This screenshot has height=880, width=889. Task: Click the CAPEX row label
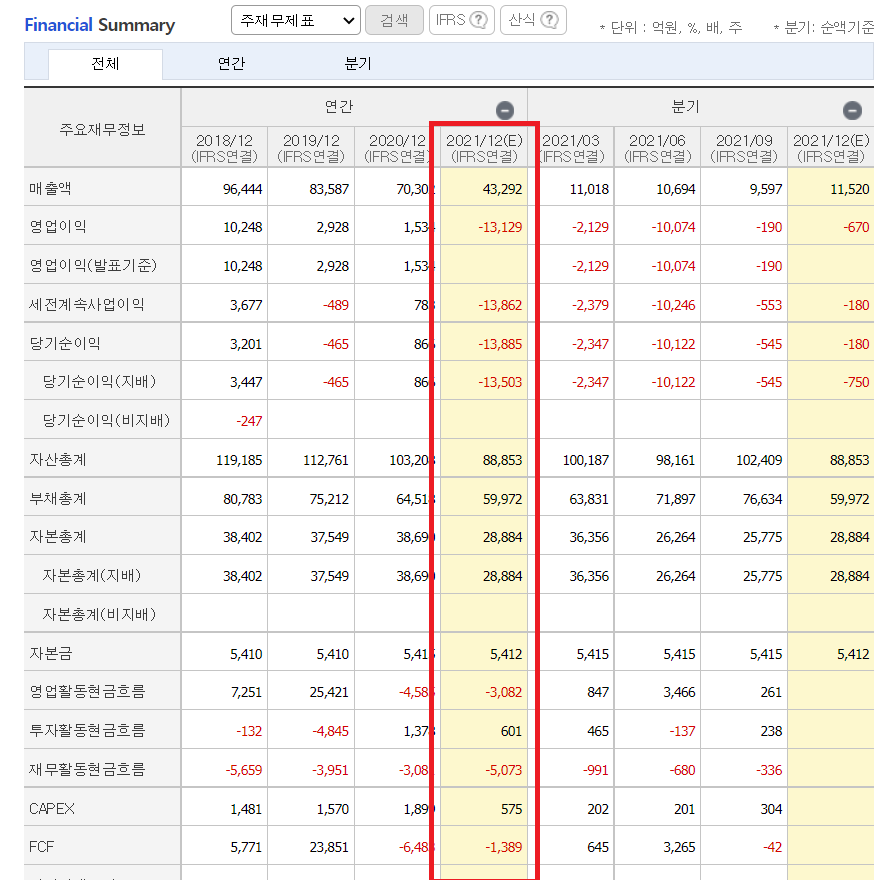coord(52,809)
